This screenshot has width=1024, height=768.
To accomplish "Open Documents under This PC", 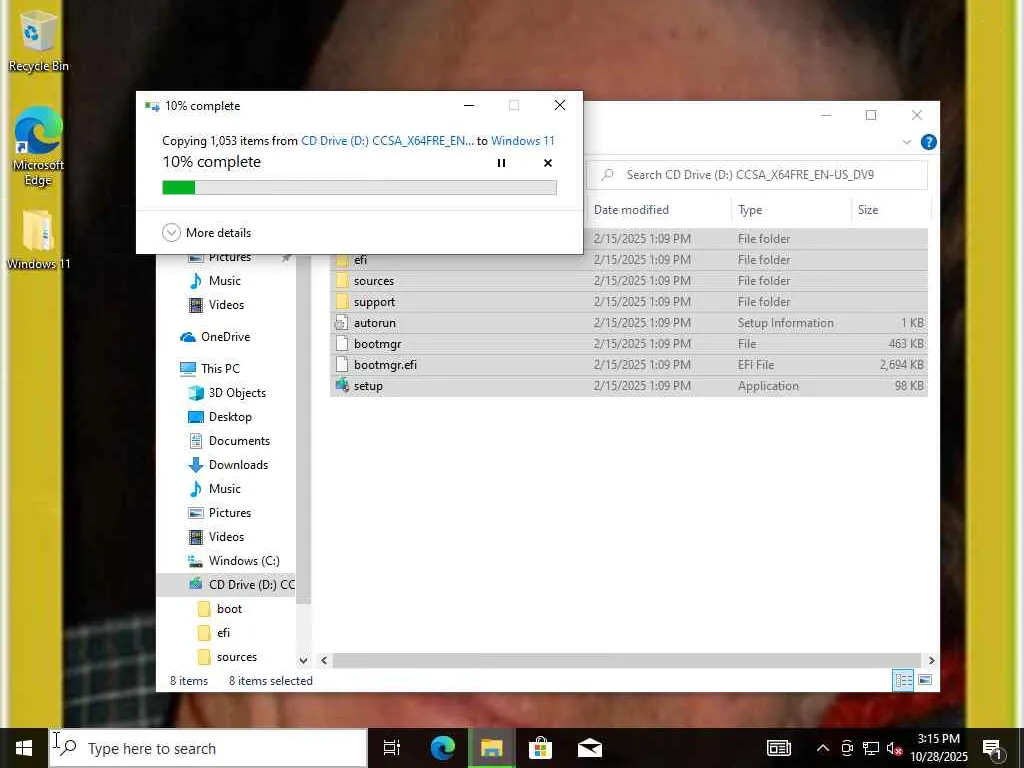I will pyautogui.click(x=238, y=441).
